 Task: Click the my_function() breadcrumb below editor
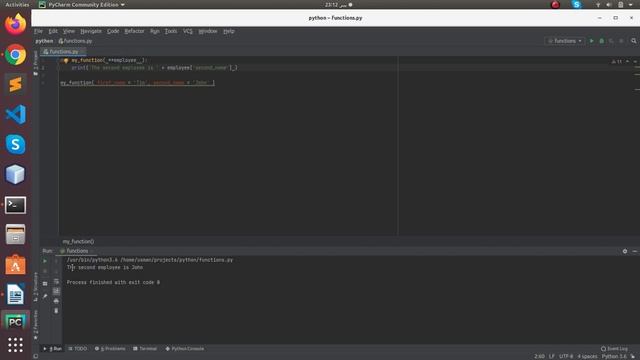tap(78, 242)
